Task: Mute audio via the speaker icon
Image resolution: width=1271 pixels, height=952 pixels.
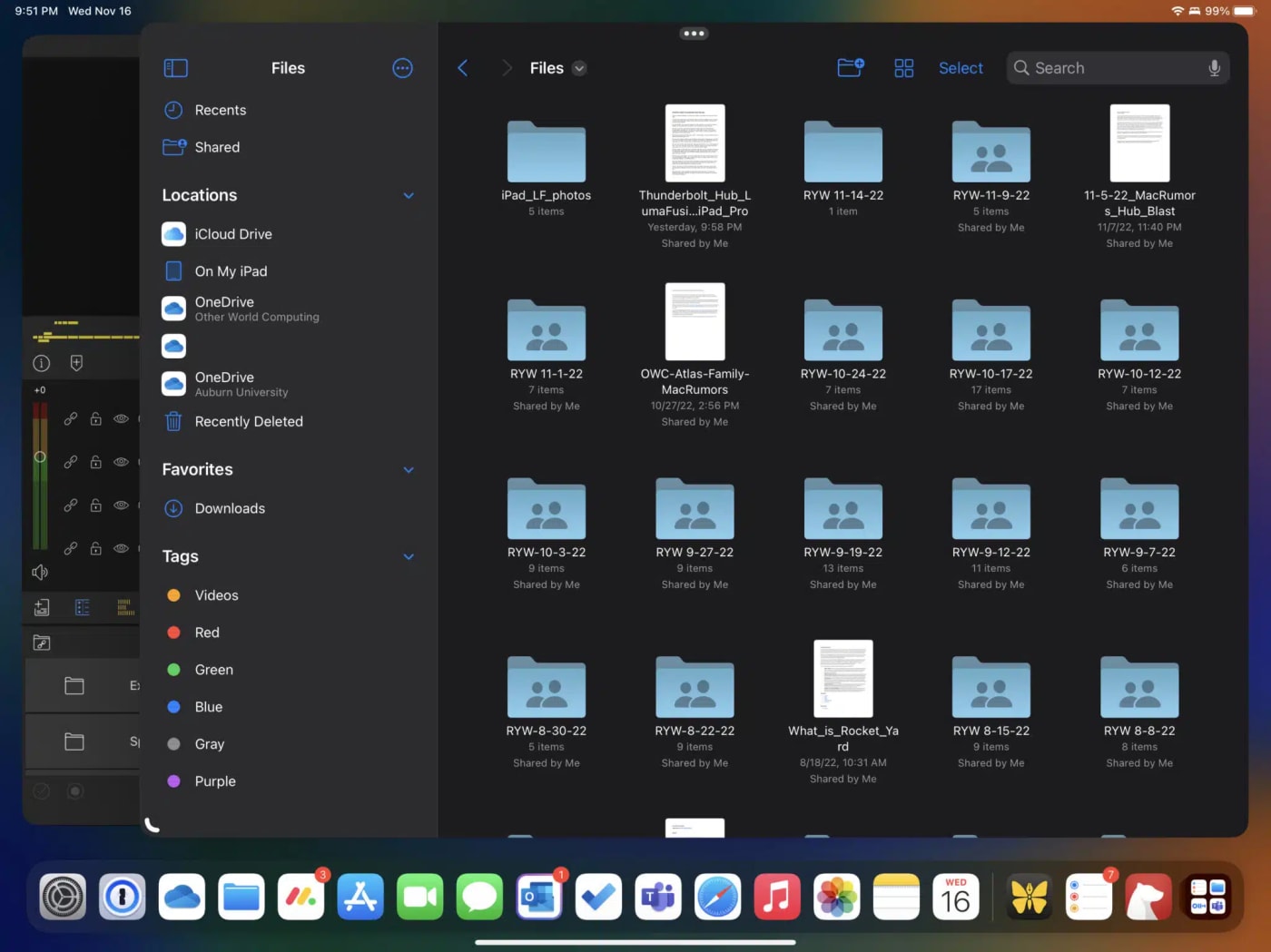Action: coord(40,572)
